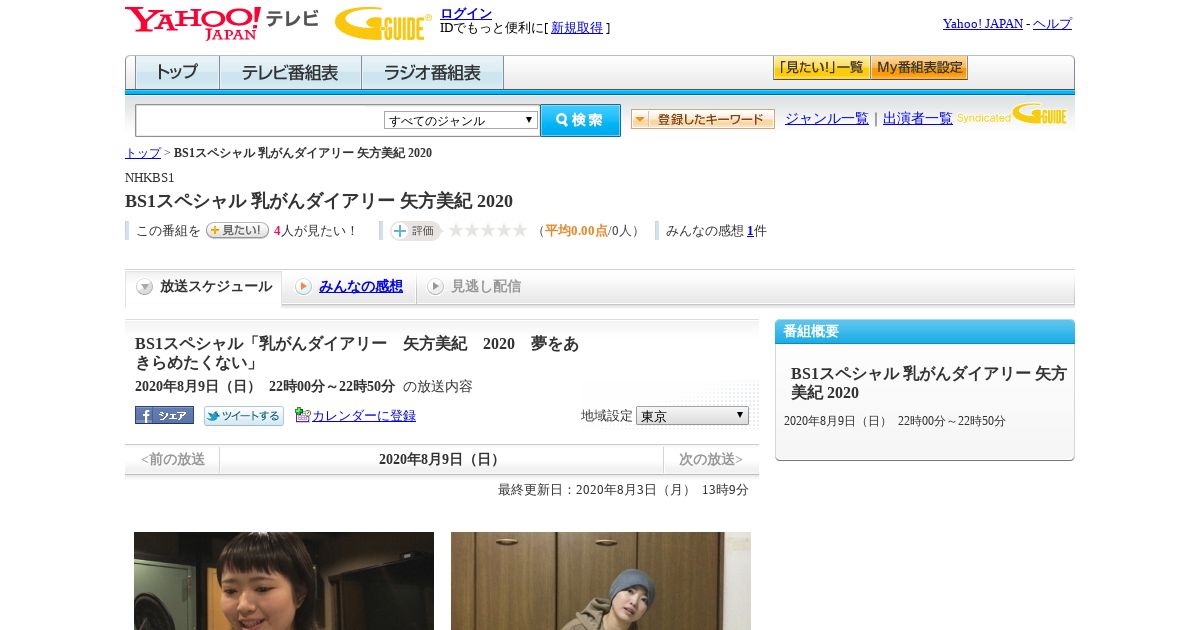Image resolution: width=1200 pixels, height=630 pixels.
Task: Open the 「見たい!」一覧 button
Action: (821, 68)
